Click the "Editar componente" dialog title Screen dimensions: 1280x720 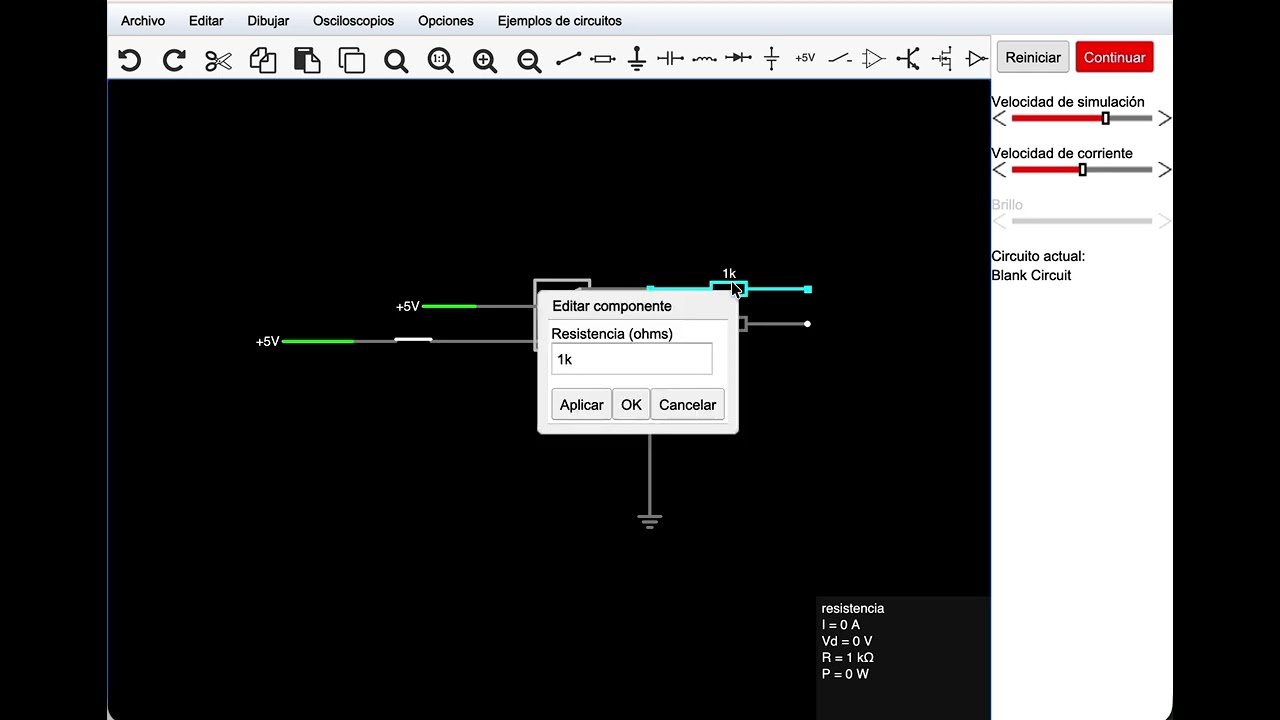612,306
